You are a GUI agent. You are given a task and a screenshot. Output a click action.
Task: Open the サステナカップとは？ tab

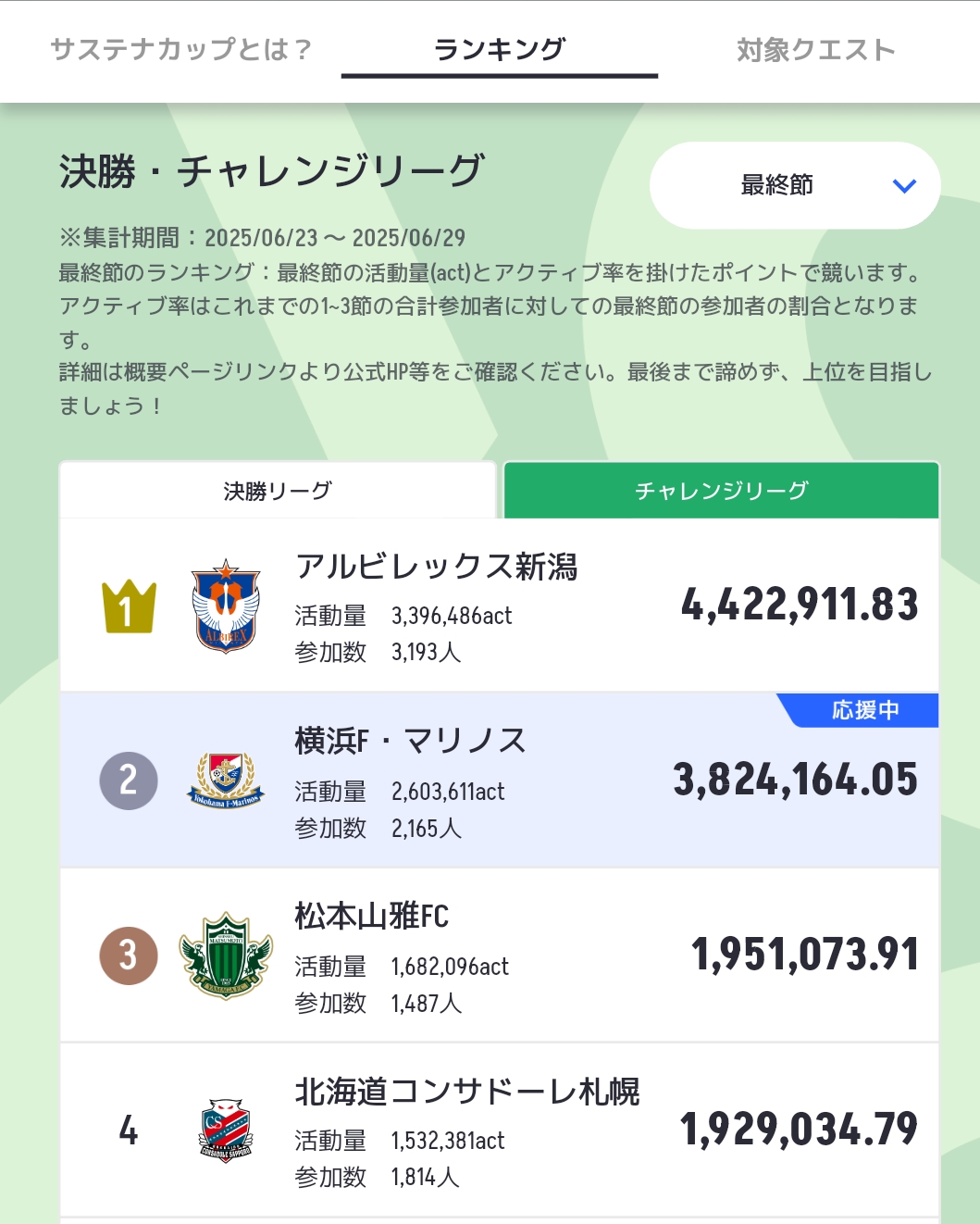click(180, 49)
